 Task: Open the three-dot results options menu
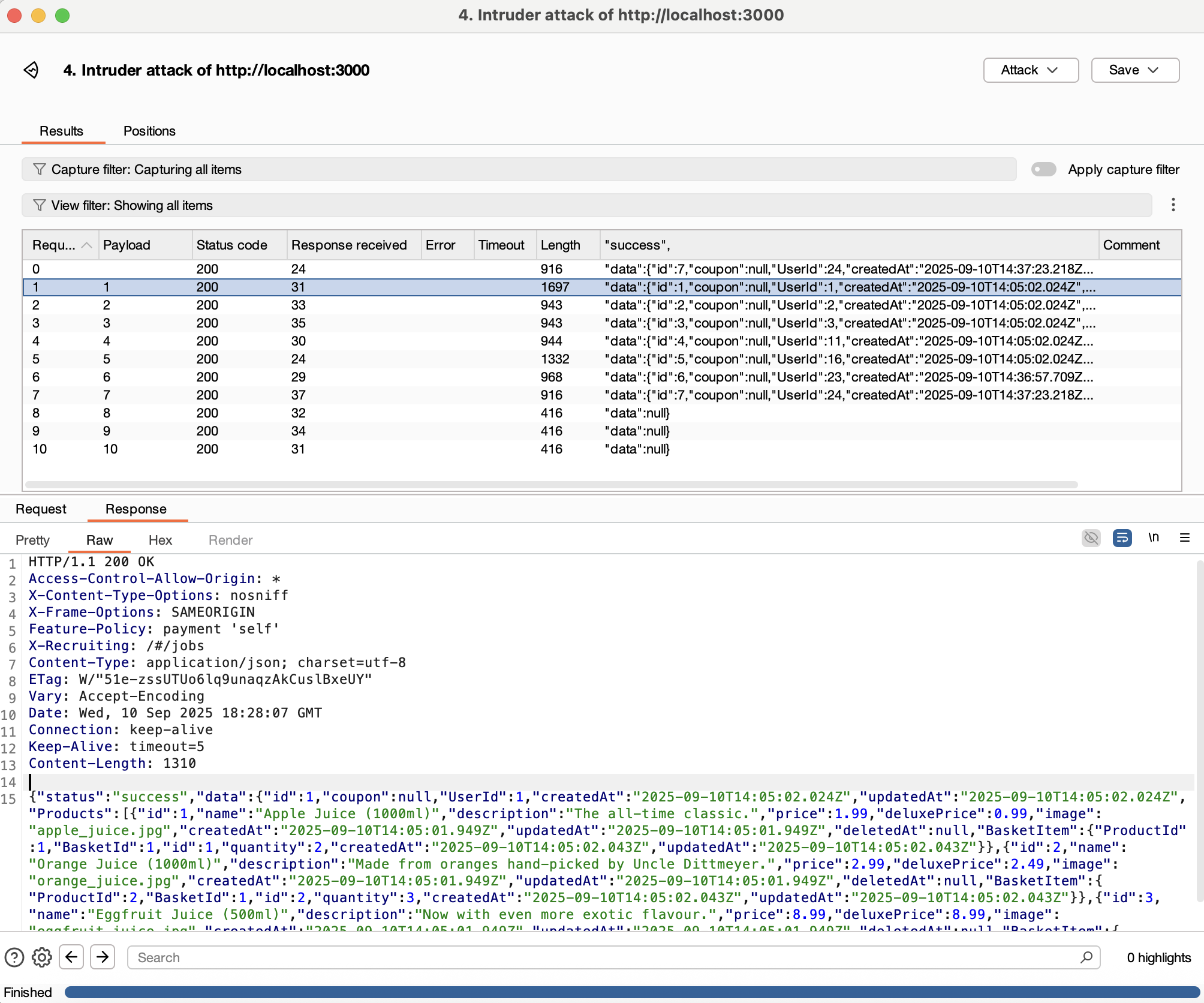pyautogui.click(x=1173, y=205)
